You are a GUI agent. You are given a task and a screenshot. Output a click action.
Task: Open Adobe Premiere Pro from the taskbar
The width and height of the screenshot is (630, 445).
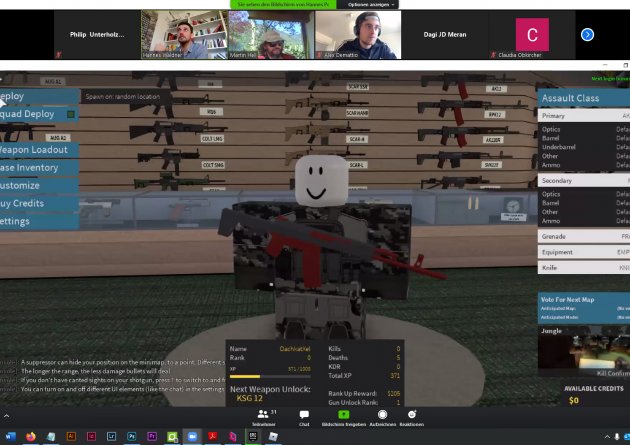click(x=152, y=437)
